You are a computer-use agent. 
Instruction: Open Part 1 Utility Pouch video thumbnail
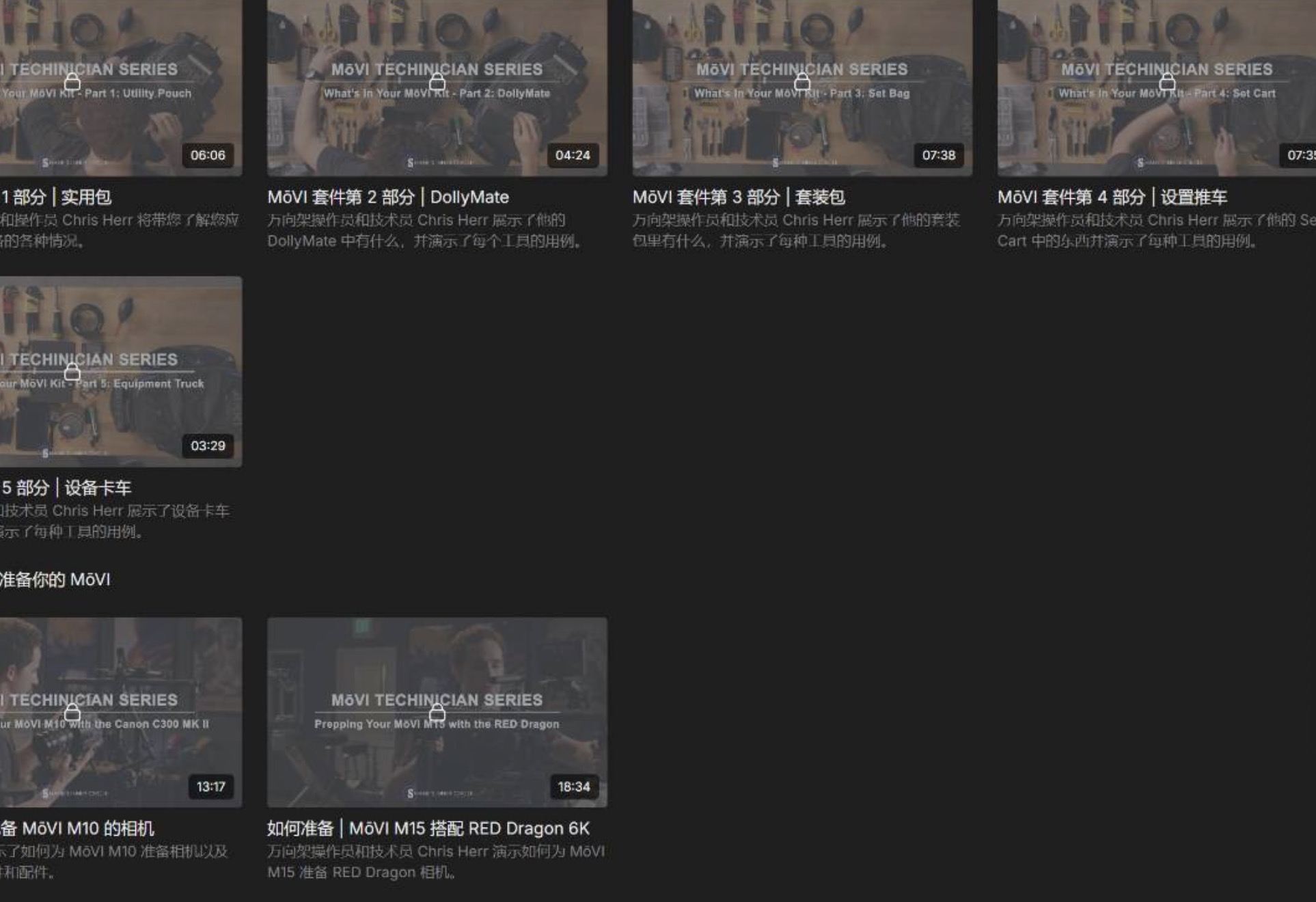tap(121, 87)
